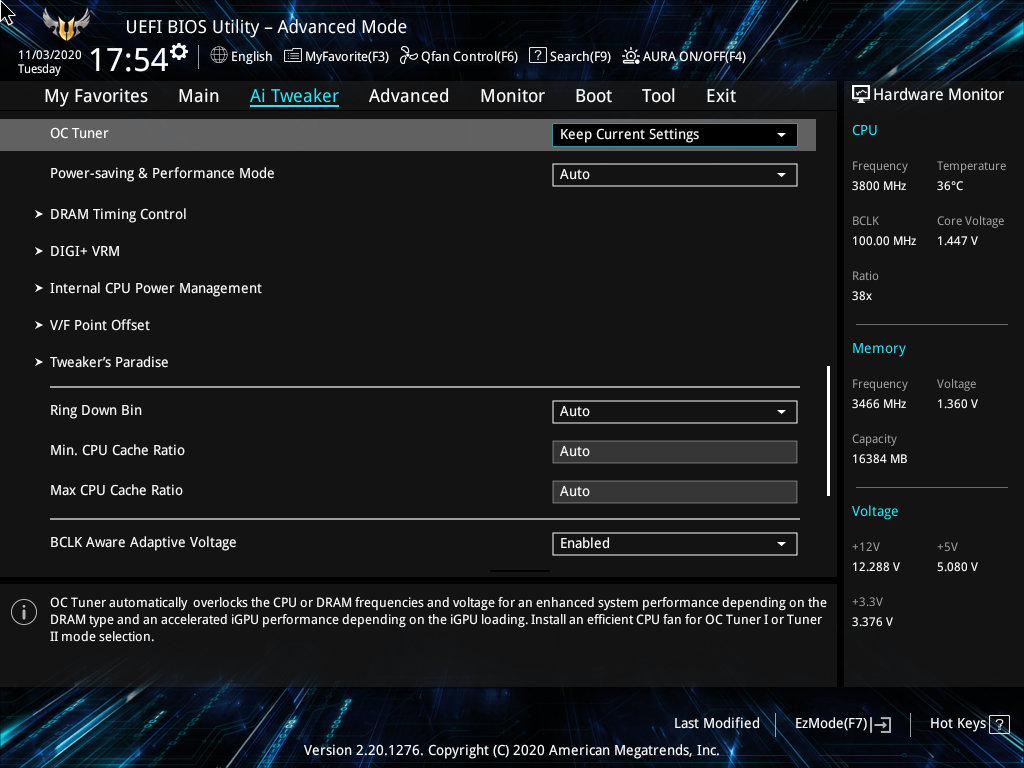Viewport: 1024px width, 768px height.
Task: Click the Version 2.20.1276 copyright text
Action: click(x=511, y=750)
